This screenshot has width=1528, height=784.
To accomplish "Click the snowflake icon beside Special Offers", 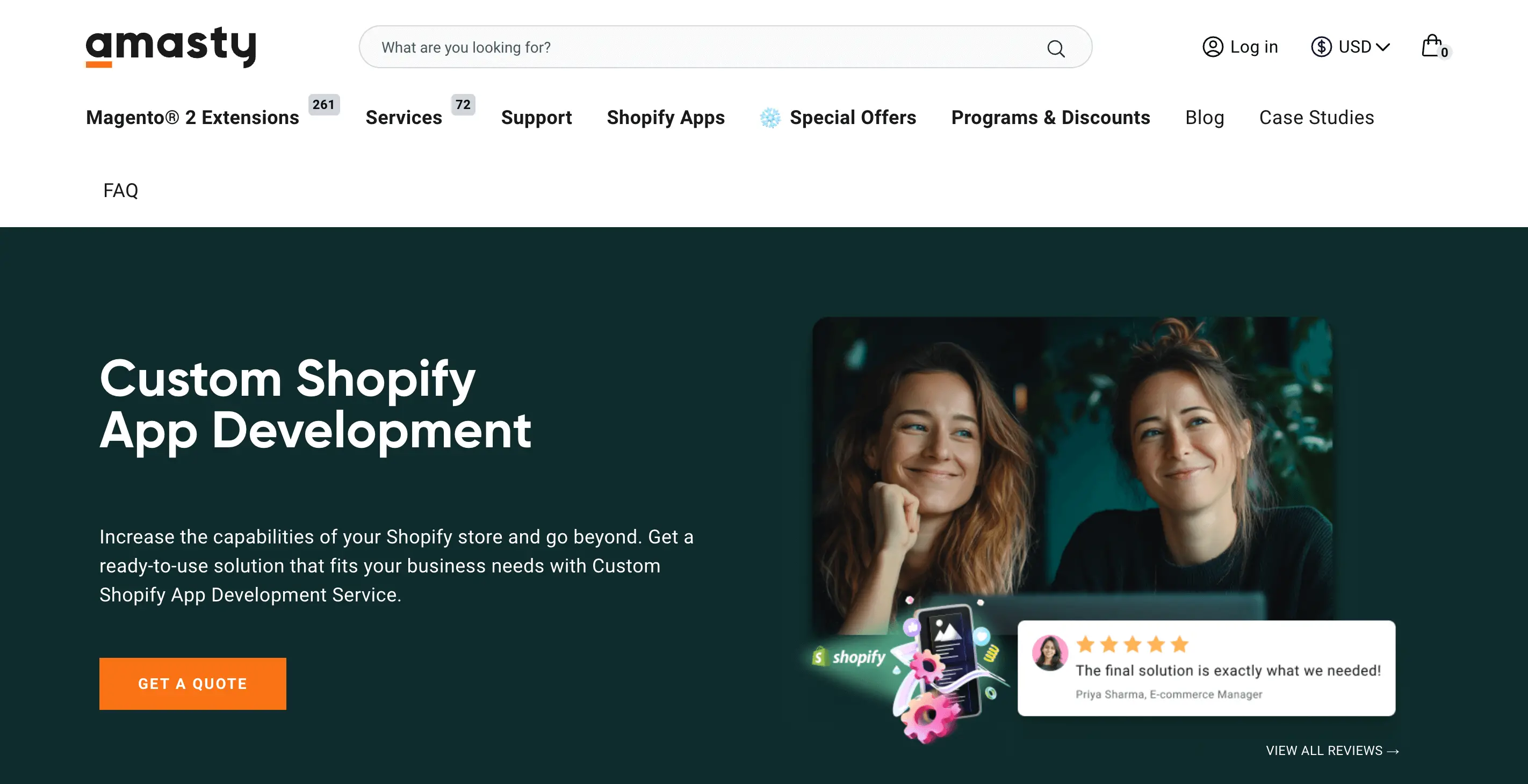I will pos(770,118).
